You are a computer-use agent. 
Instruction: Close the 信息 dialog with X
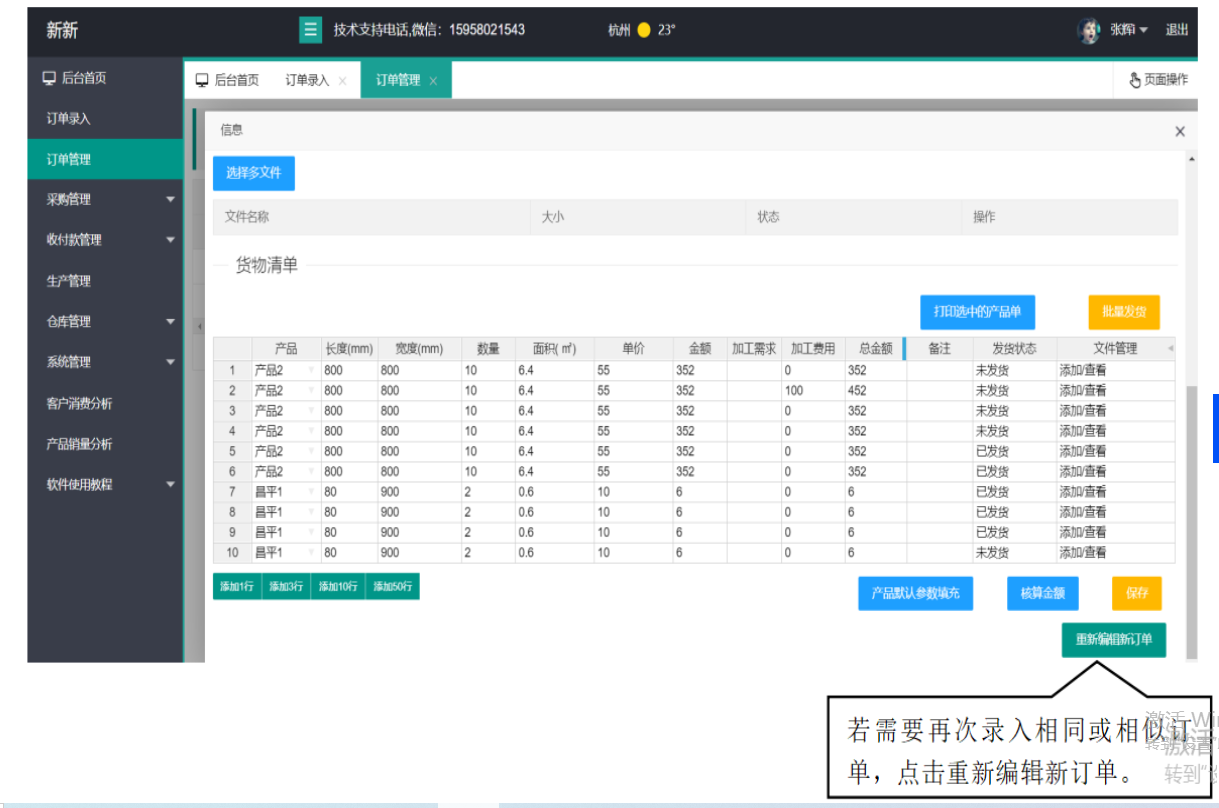[x=1180, y=131]
